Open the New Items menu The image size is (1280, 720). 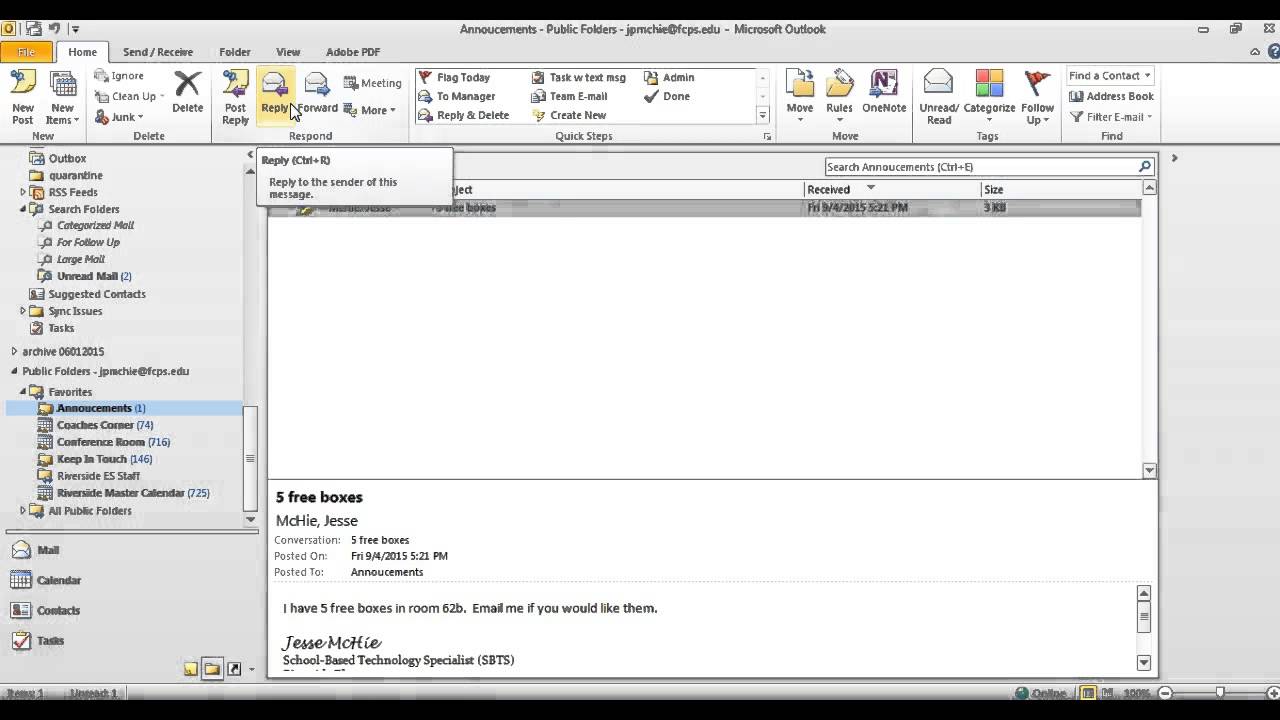pyautogui.click(x=62, y=97)
